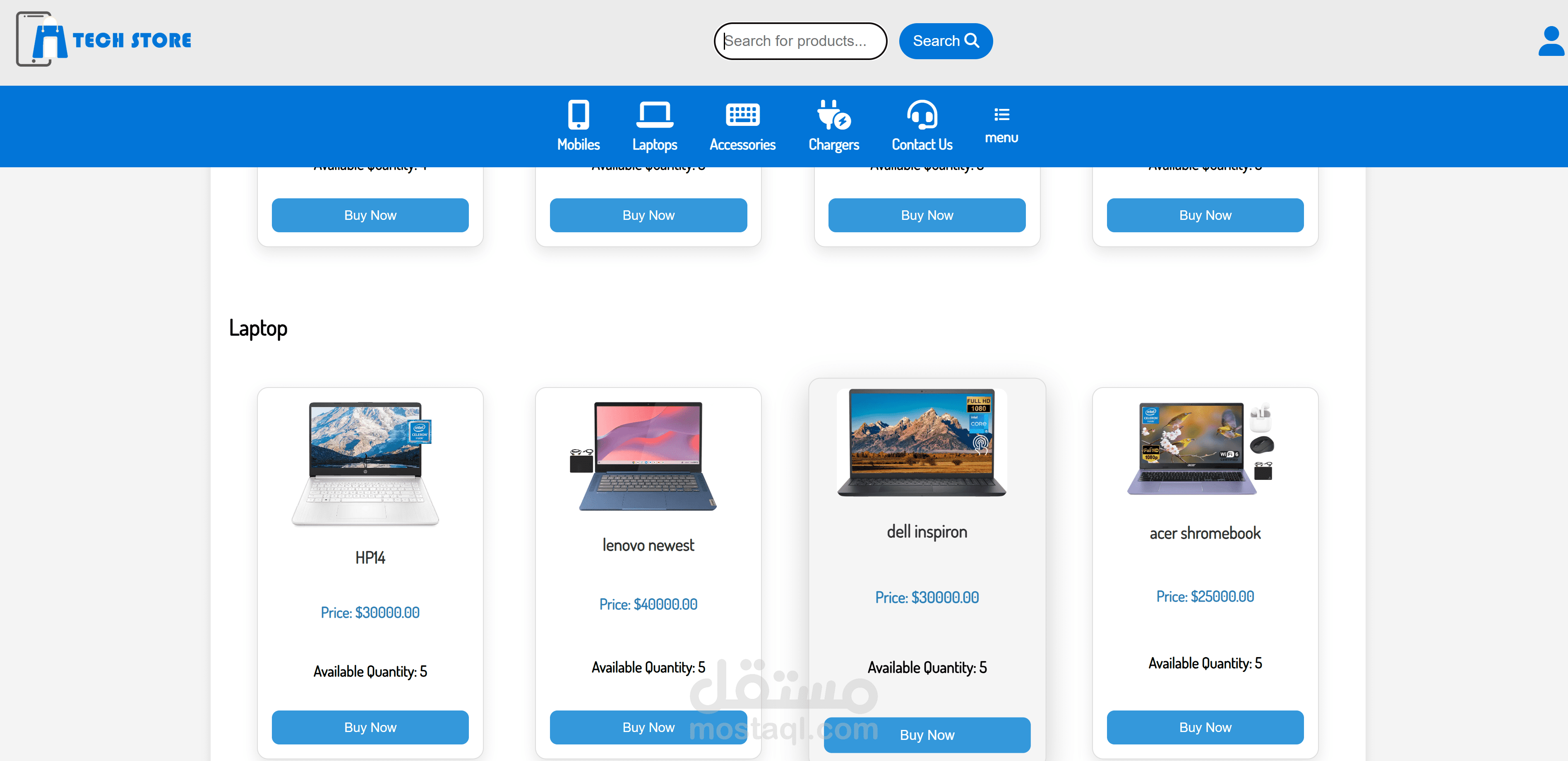Screen dimensions: 1568x761
Task: Buy the HP14 laptop now
Action: click(370, 727)
